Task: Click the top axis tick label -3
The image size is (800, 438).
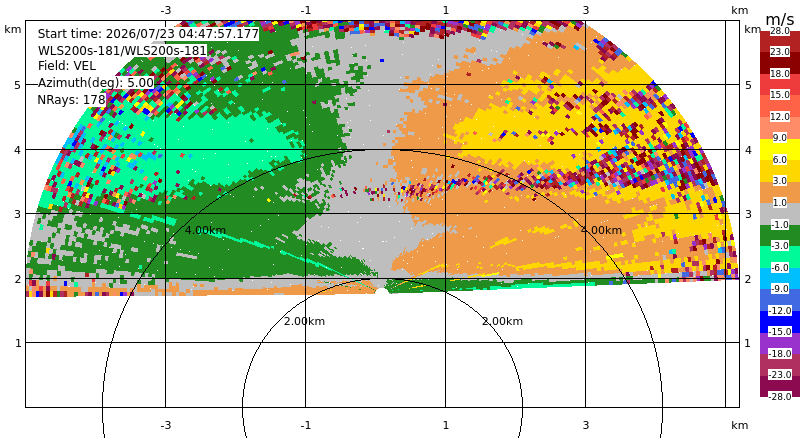Action: (165, 10)
